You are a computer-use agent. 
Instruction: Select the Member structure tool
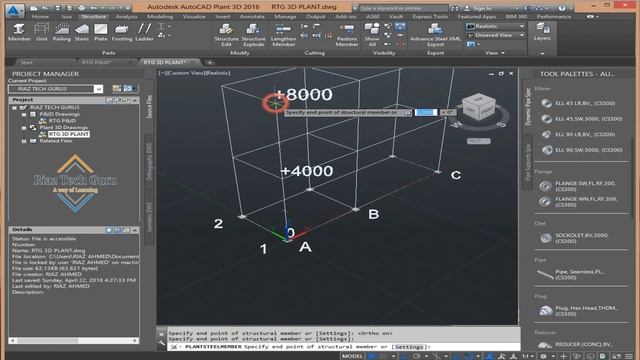coord(19,33)
